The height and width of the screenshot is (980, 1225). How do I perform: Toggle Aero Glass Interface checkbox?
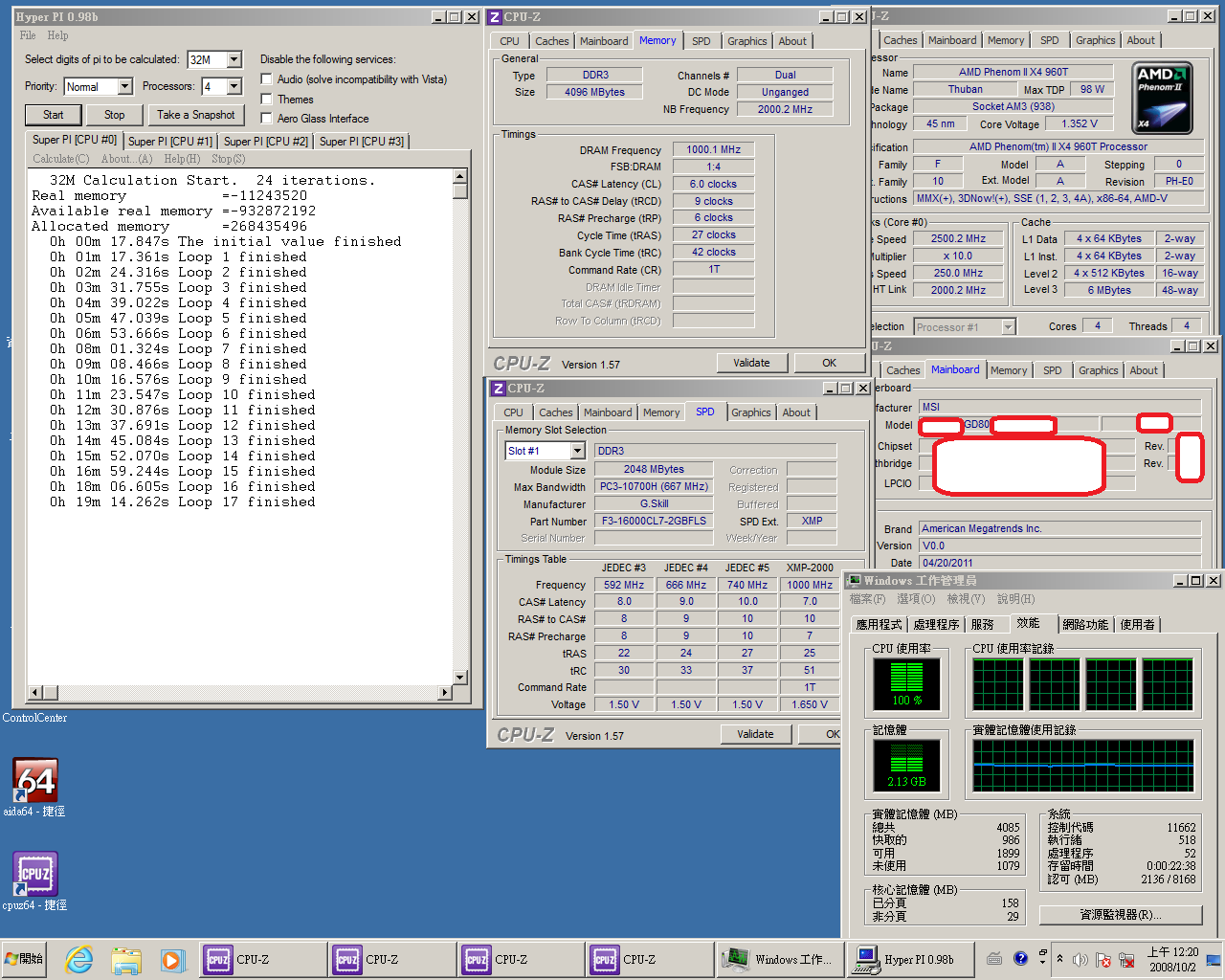coord(266,119)
